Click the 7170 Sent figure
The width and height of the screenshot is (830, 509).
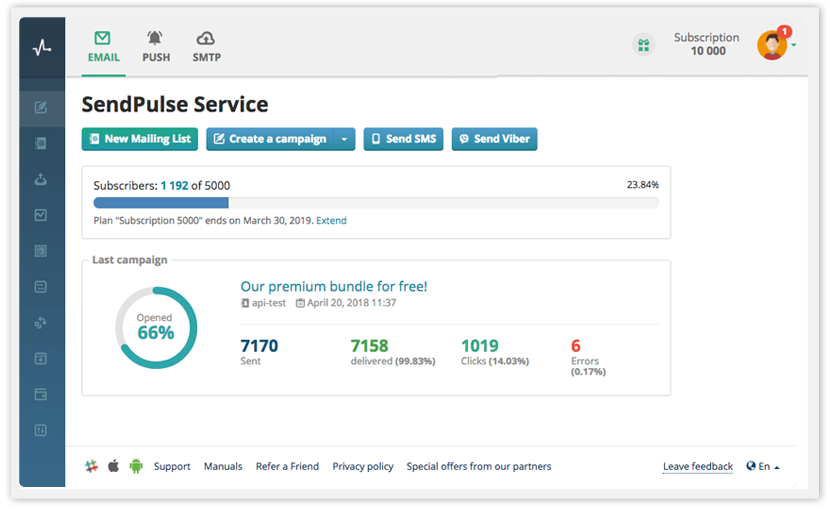click(x=259, y=346)
